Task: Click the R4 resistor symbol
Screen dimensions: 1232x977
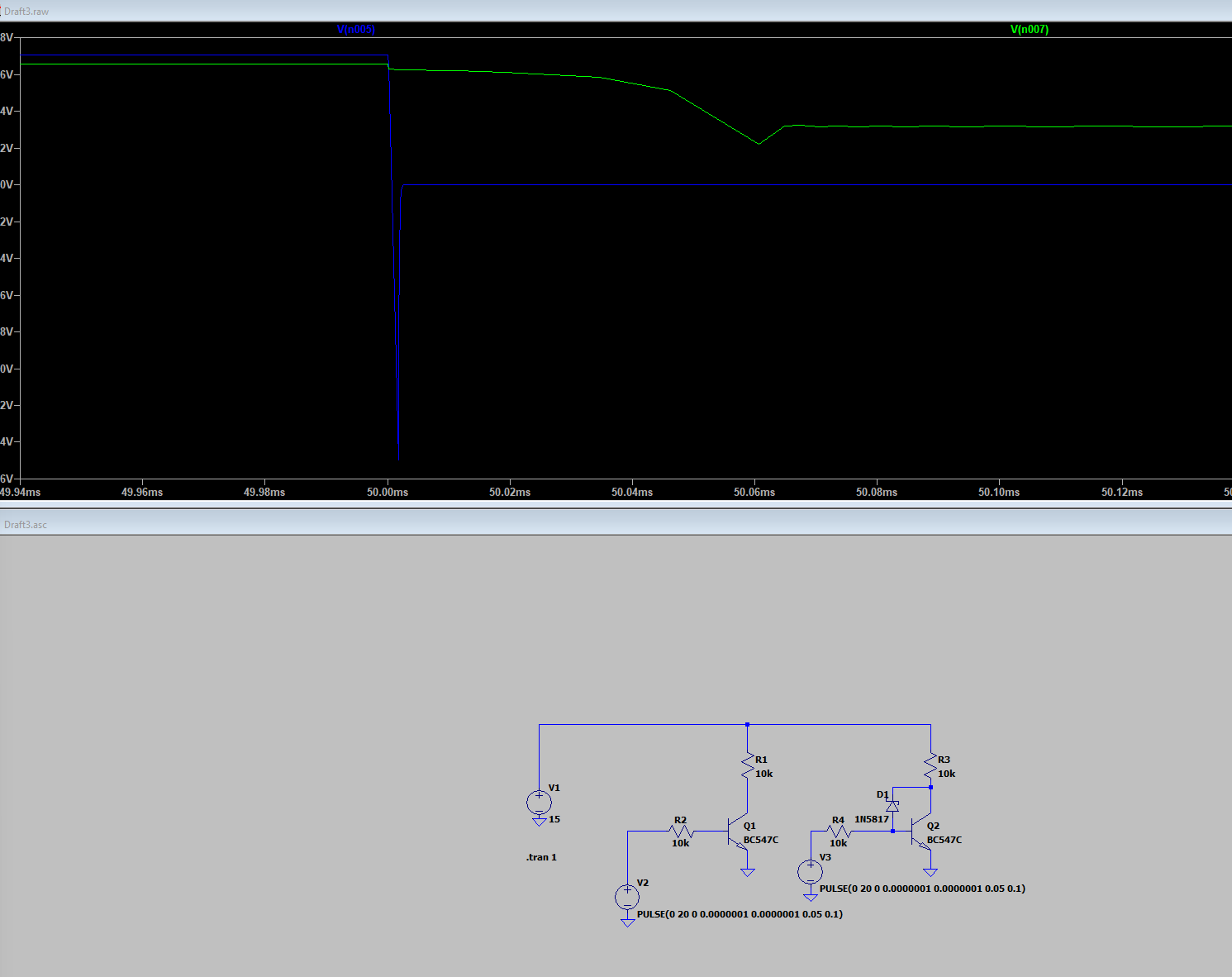Action: (839, 832)
